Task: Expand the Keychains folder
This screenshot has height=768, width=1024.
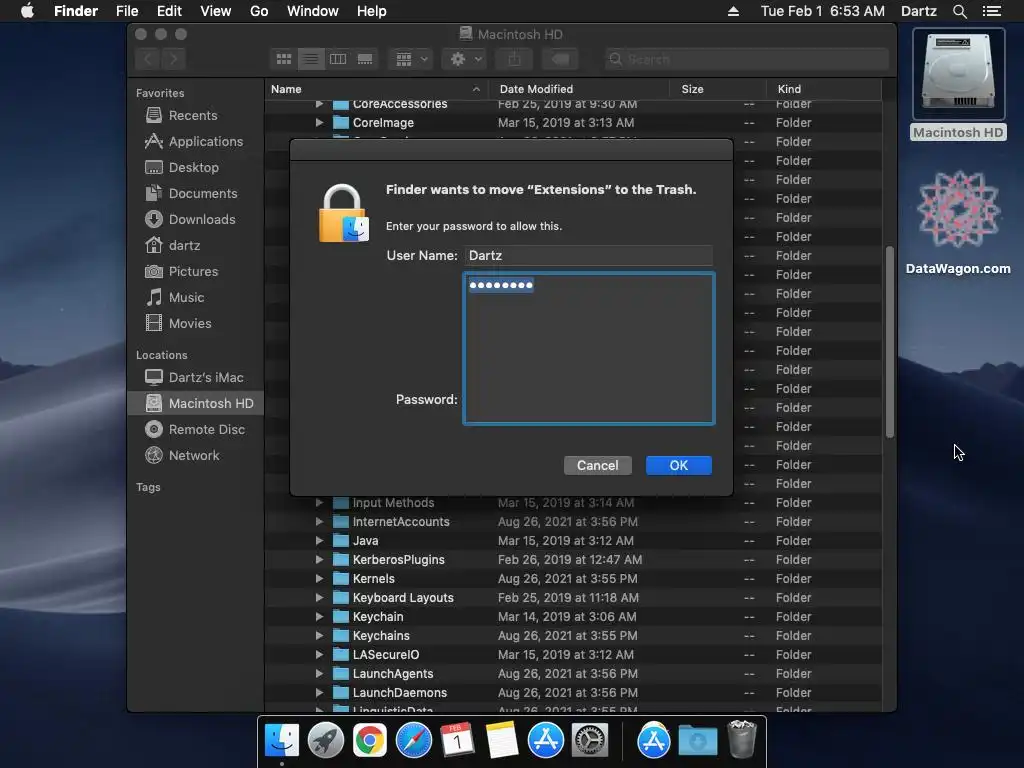Action: (319, 635)
